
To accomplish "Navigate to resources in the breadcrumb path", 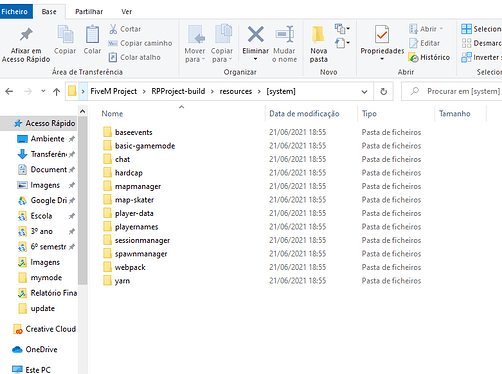I will click(235, 91).
